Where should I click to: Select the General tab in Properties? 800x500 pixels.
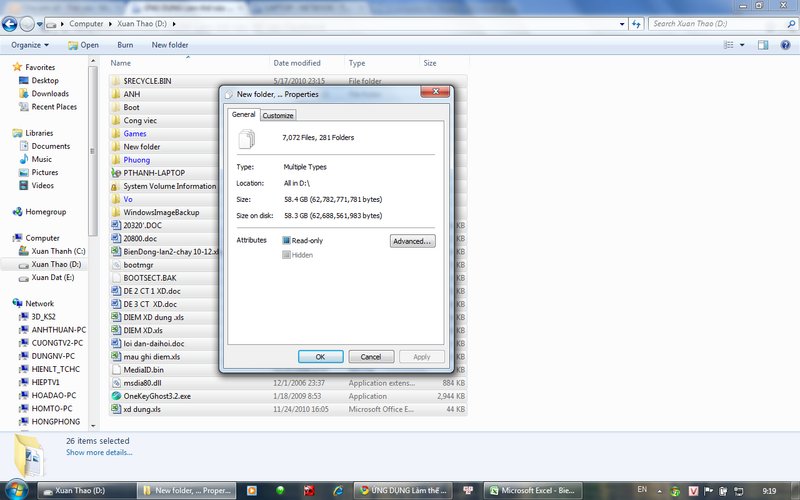(244, 115)
